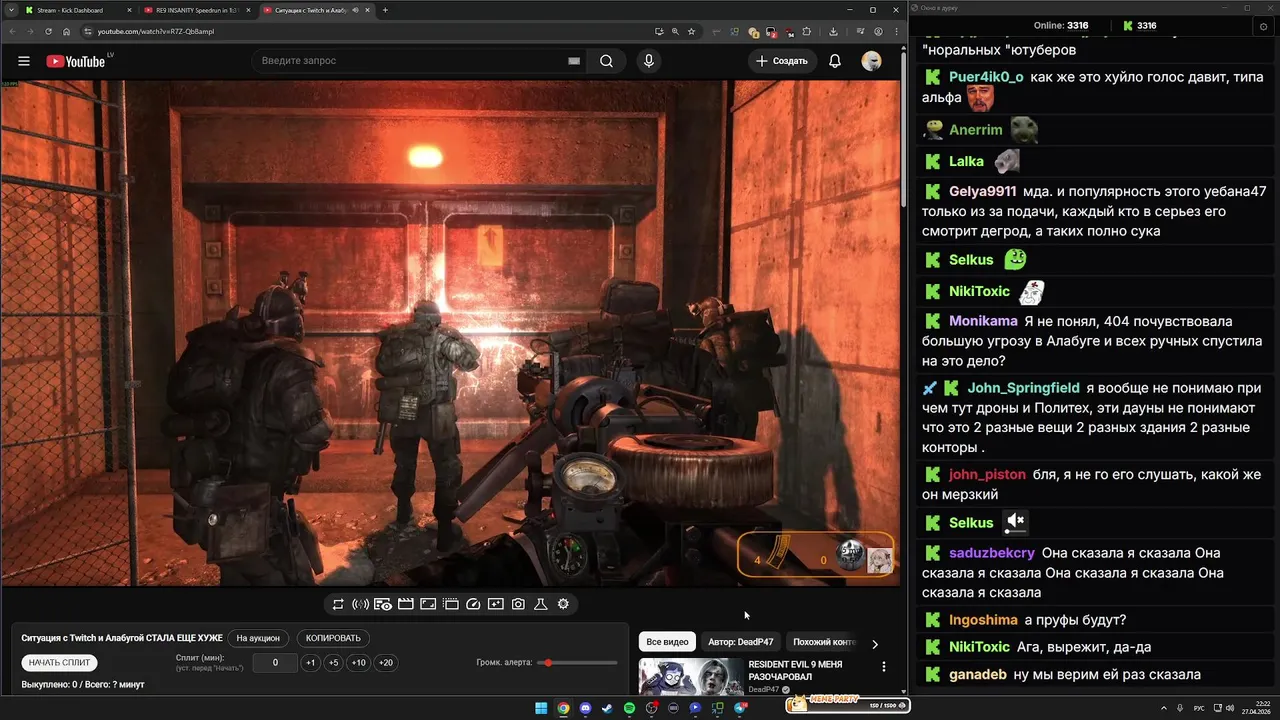
Task: Open the Resident Evil 9 video thumbnail
Action: click(690, 676)
